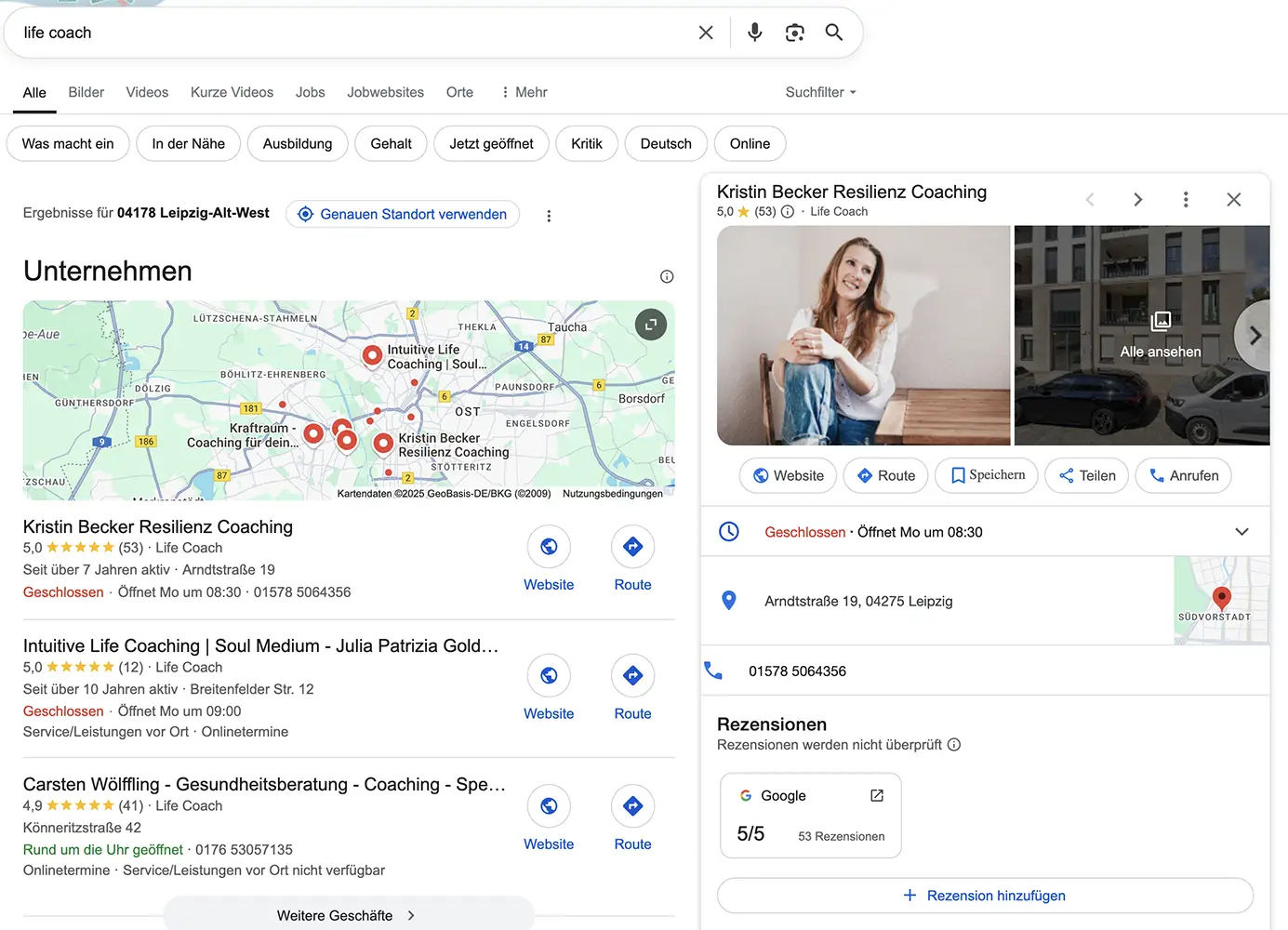The image size is (1288, 930).
Task: Switch to the Videos tab
Action: 147,92
